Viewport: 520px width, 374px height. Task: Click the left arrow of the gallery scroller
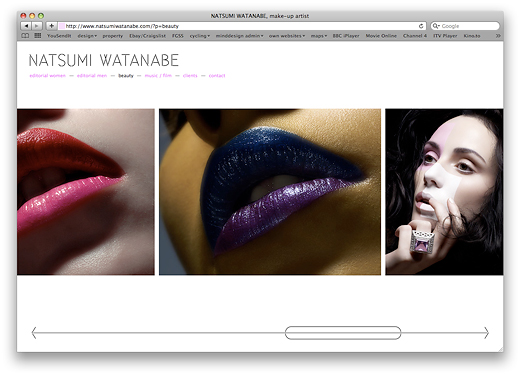[34, 333]
